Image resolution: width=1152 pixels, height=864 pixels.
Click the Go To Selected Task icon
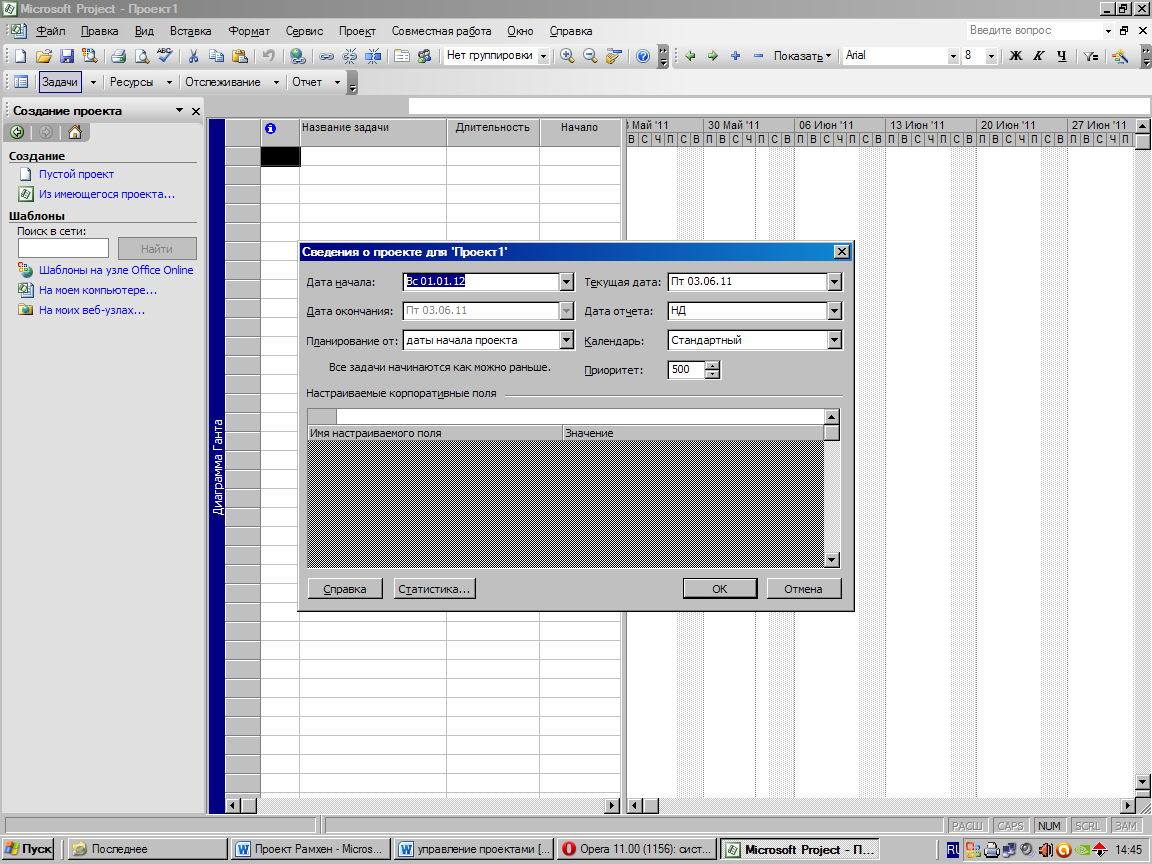tap(613, 56)
